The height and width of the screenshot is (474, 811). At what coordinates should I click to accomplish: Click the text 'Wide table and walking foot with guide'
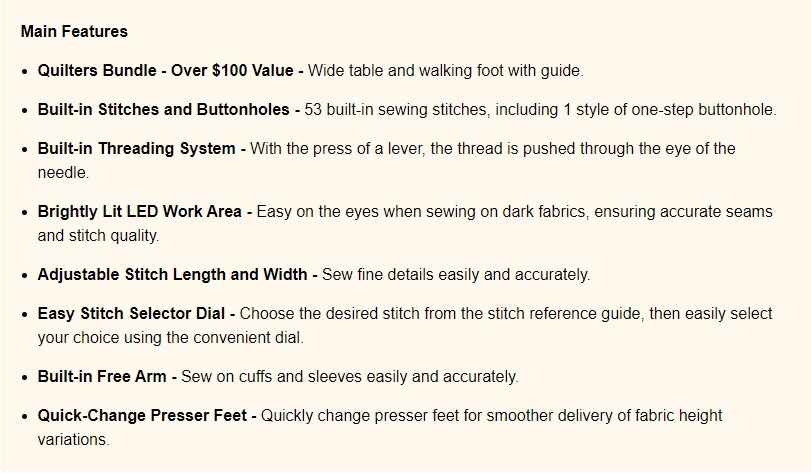pyautogui.click(x=444, y=70)
